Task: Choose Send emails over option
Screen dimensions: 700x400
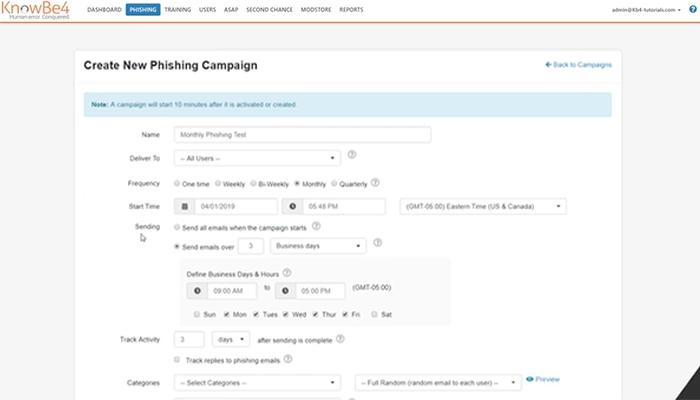Action: point(177,246)
